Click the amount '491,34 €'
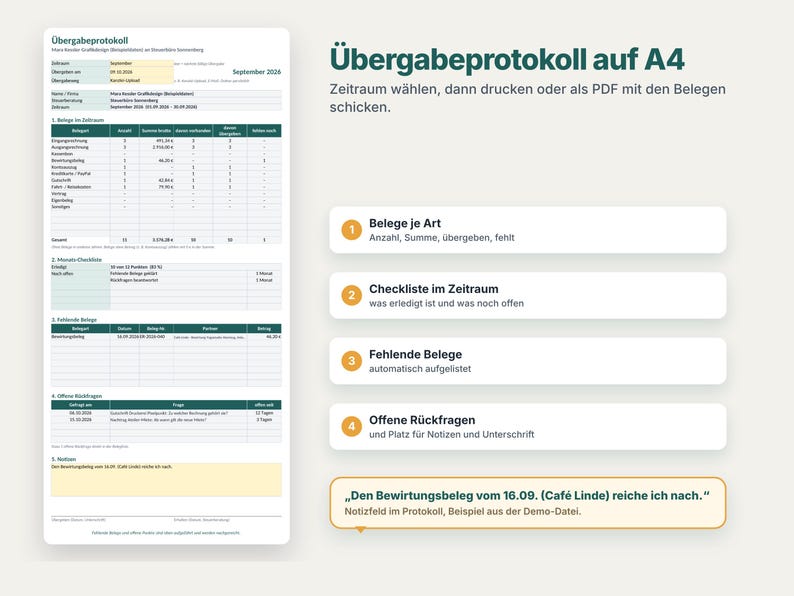This screenshot has height=596, width=794. coord(164,141)
